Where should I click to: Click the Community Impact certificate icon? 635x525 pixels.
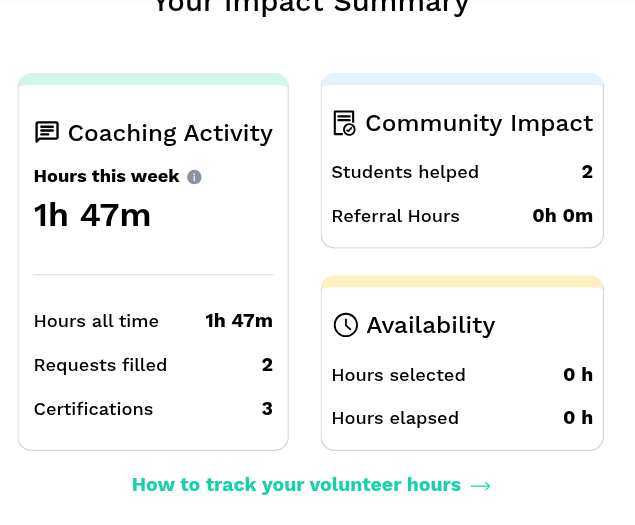click(344, 123)
